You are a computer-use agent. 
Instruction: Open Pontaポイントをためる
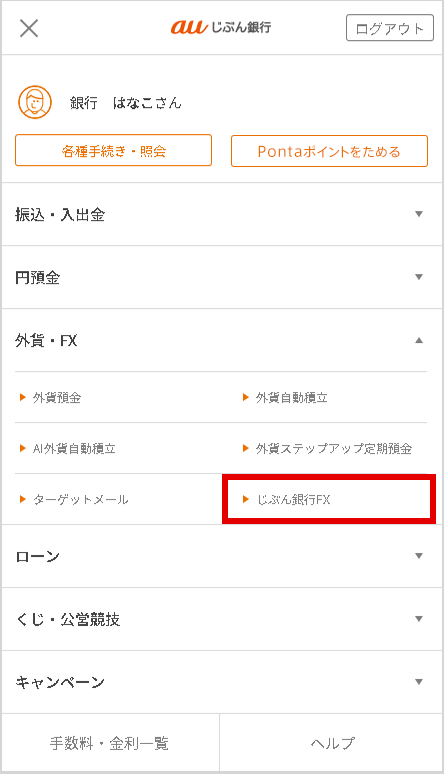coord(329,151)
